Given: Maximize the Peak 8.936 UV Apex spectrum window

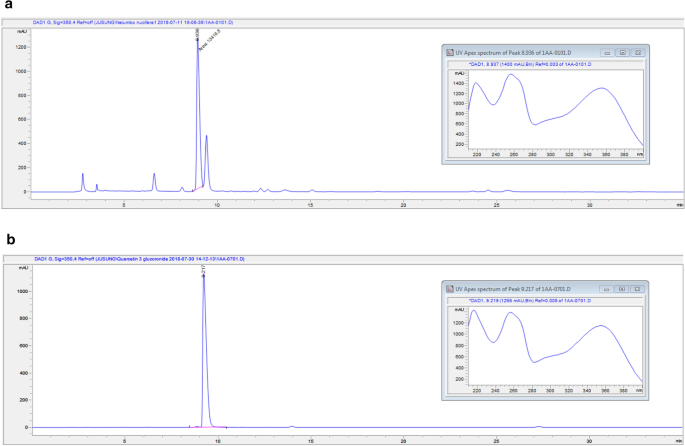Looking at the screenshot, I should coord(623,53).
